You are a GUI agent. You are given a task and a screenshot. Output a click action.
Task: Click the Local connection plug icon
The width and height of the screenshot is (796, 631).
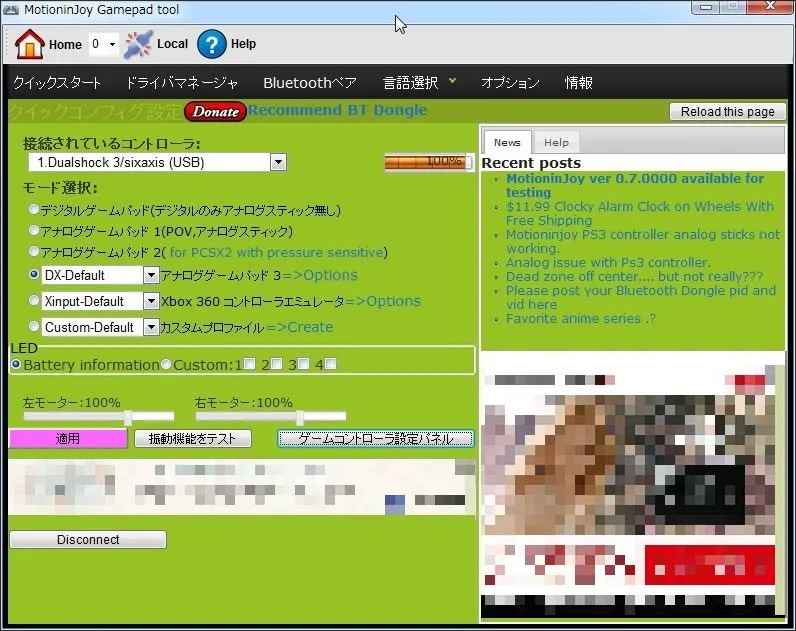tap(138, 44)
